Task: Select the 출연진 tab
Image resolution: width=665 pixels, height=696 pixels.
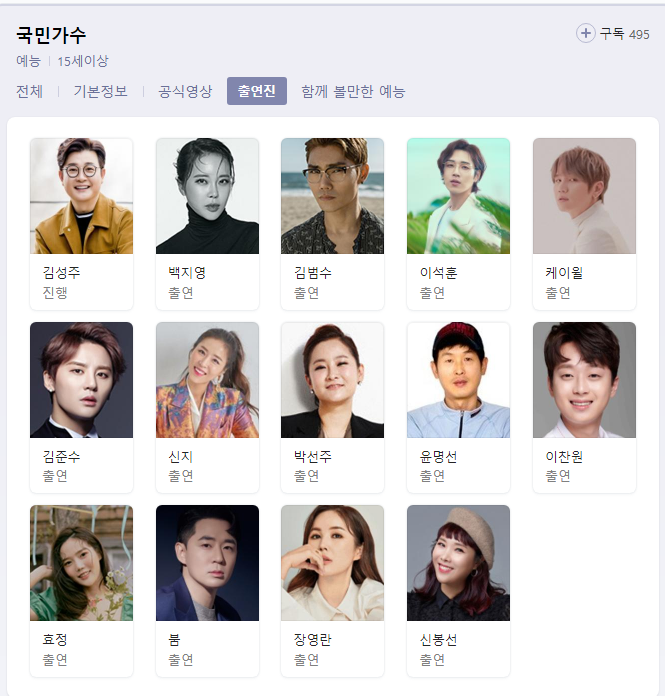Action: 257,91
